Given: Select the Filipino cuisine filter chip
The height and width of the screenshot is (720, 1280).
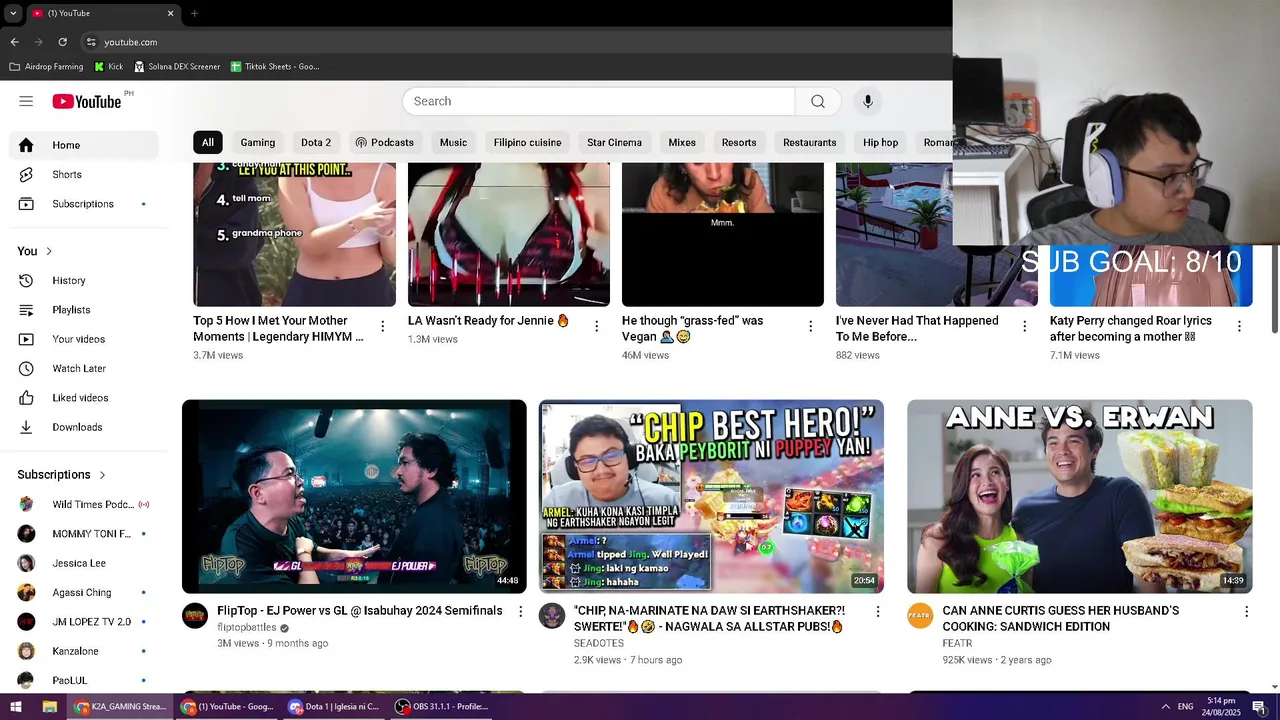Looking at the screenshot, I should pyautogui.click(x=527, y=142).
